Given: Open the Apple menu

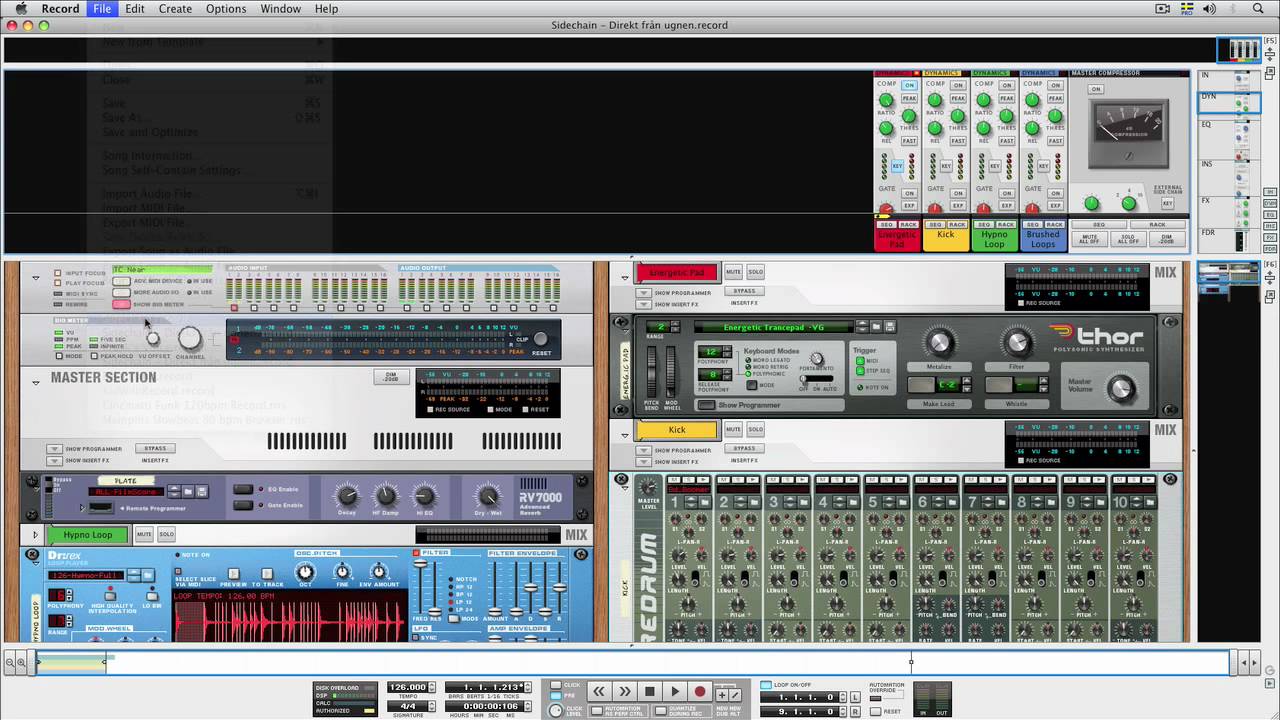Looking at the screenshot, I should click(20, 8).
